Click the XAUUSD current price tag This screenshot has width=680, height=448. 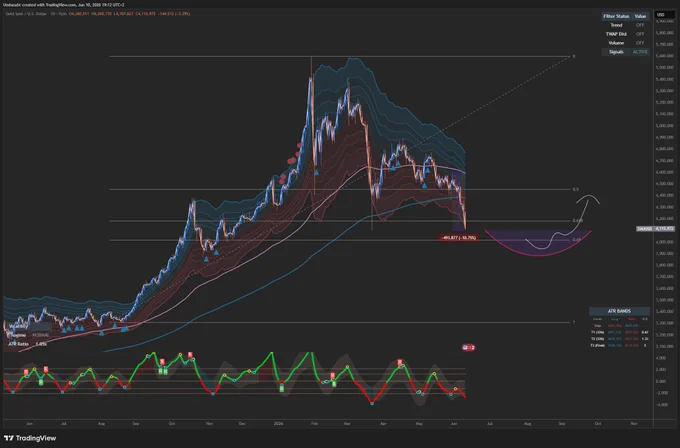[x=655, y=229]
